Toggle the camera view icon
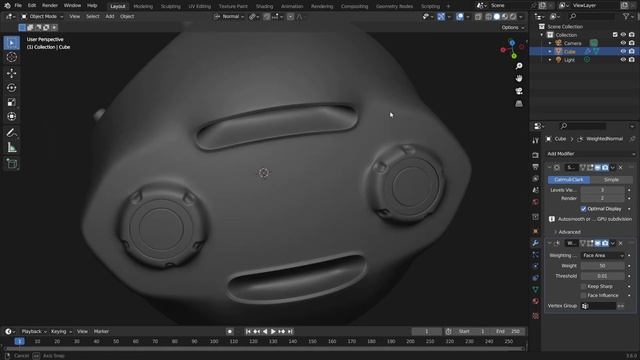Viewport: 640px width, 360px height. pos(519,91)
